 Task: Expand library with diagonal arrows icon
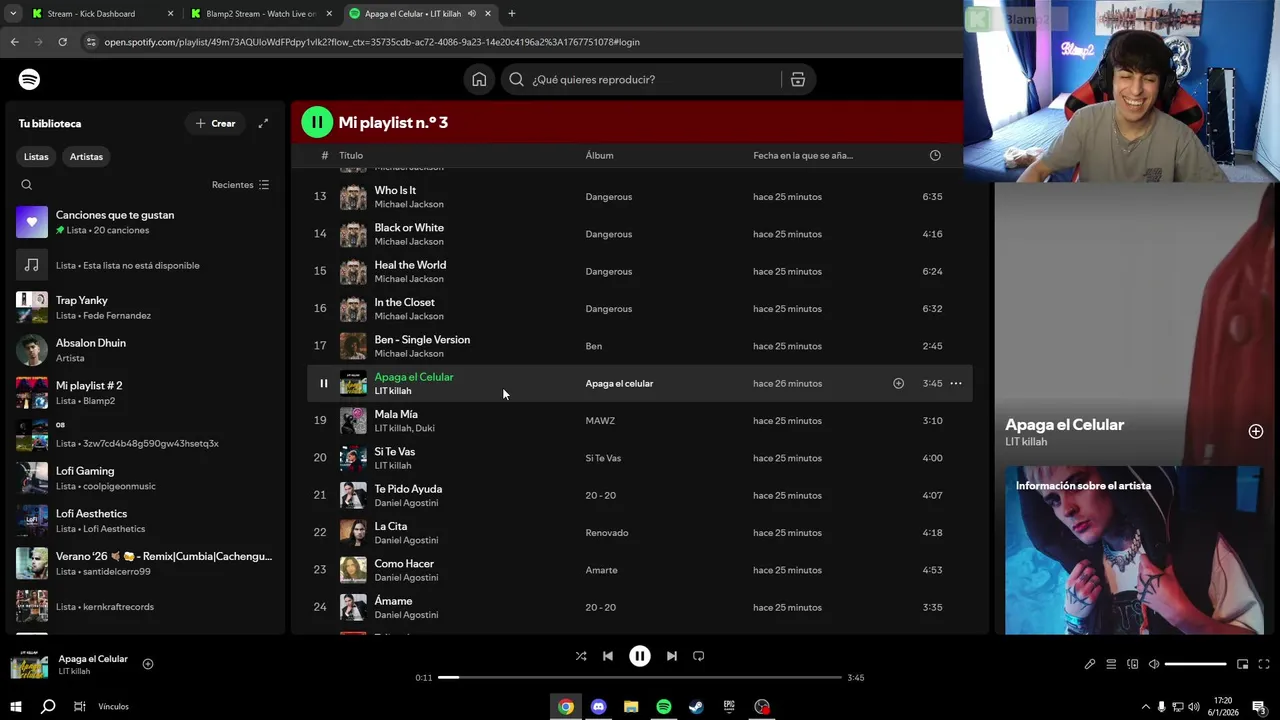tap(263, 123)
